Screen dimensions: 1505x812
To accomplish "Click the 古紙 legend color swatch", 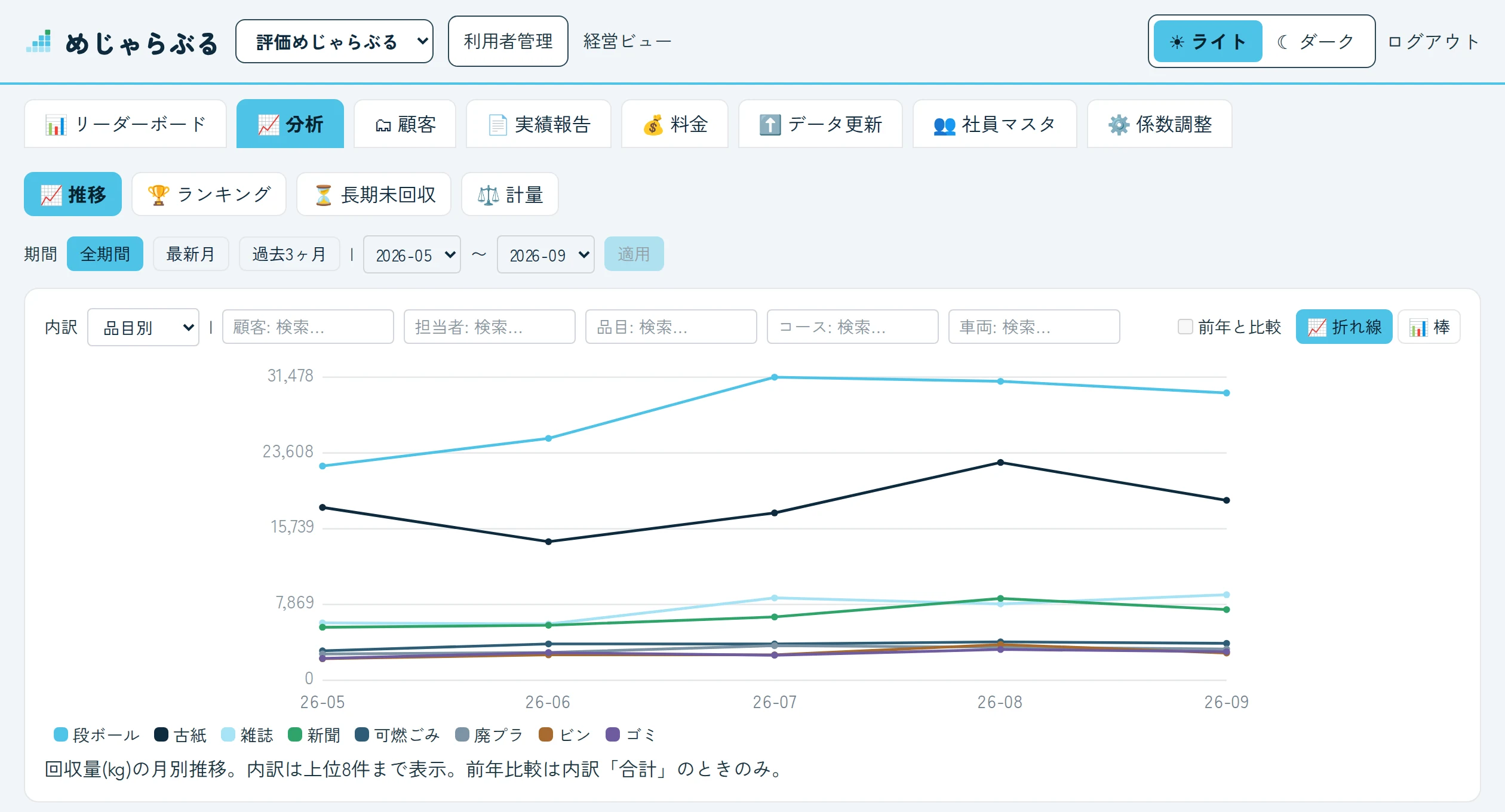I will pos(161,734).
